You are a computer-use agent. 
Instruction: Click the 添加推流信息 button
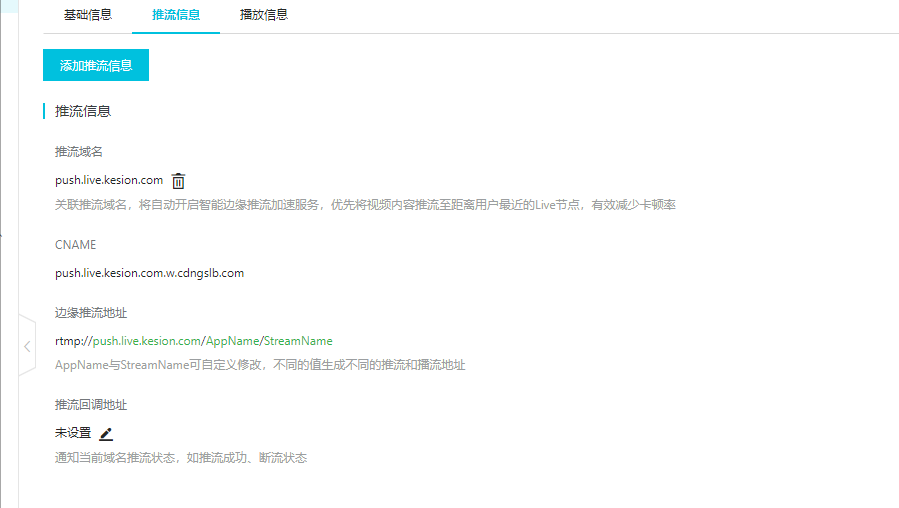tap(96, 65)
